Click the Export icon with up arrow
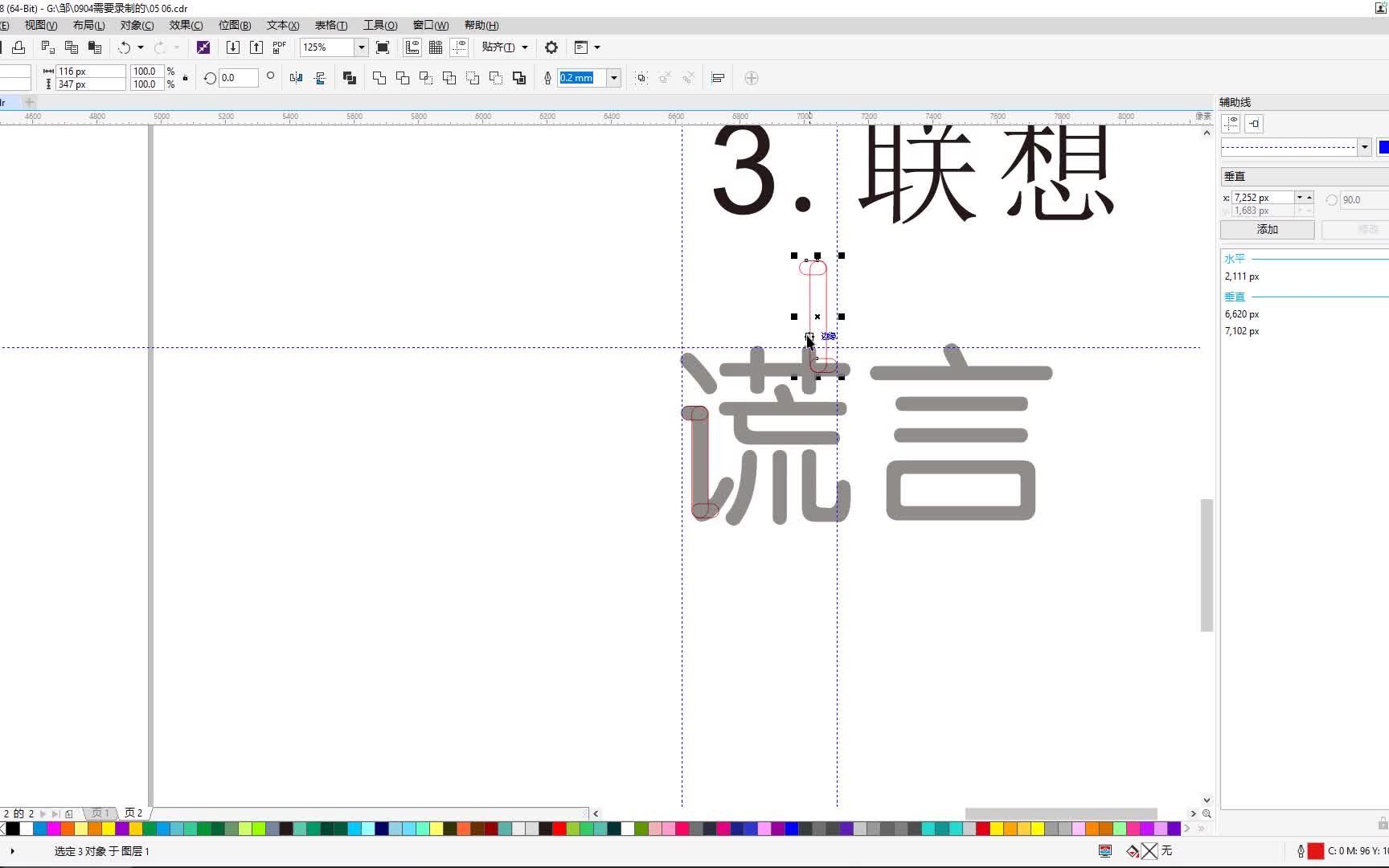 [x=256, y=47]
